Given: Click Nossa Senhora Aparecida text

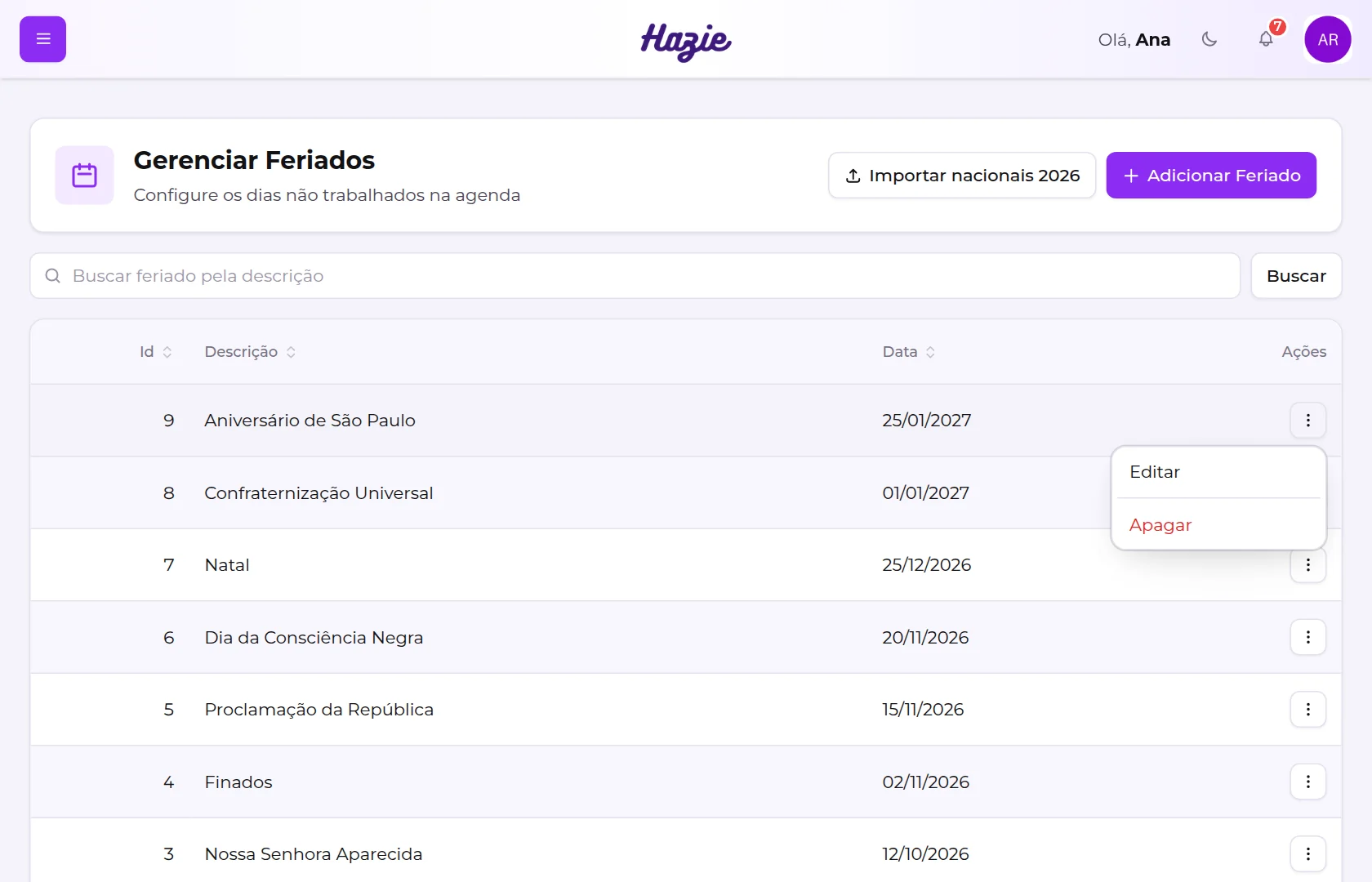Looking at the screenshot, I should pos(314,854).
